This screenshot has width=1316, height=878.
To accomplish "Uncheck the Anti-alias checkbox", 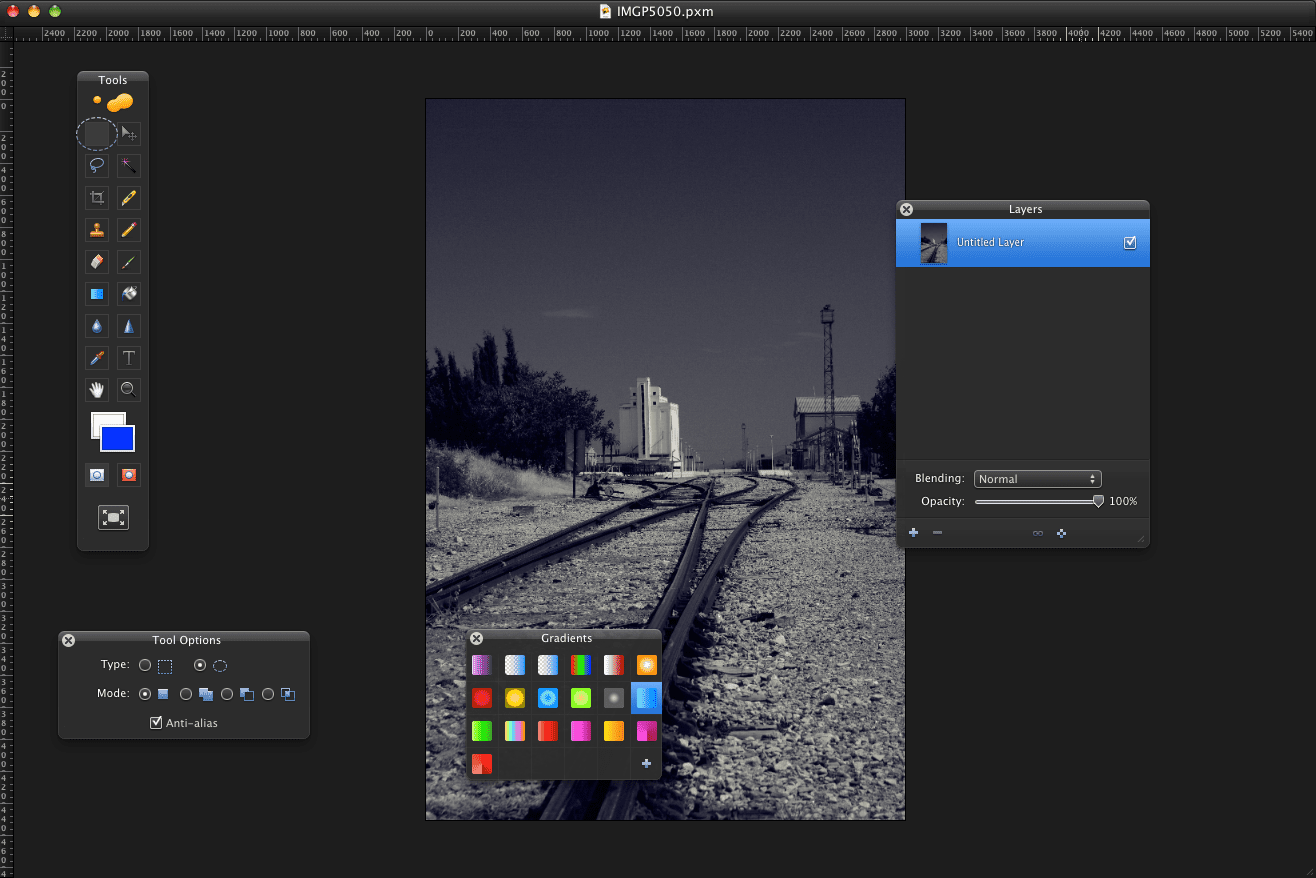I will click(x=156, y=722).
